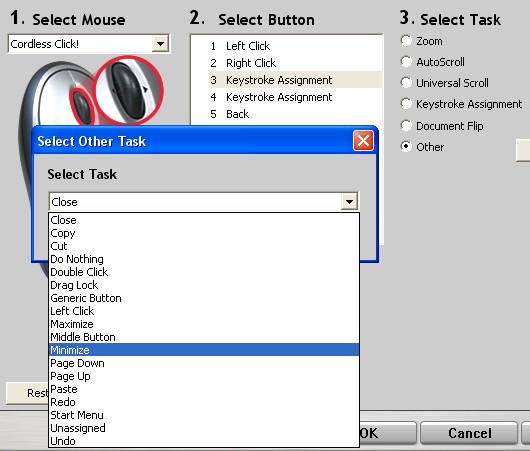Select the Undo list entry
This screenshot has height=451, width=530.
click(204, 441)
